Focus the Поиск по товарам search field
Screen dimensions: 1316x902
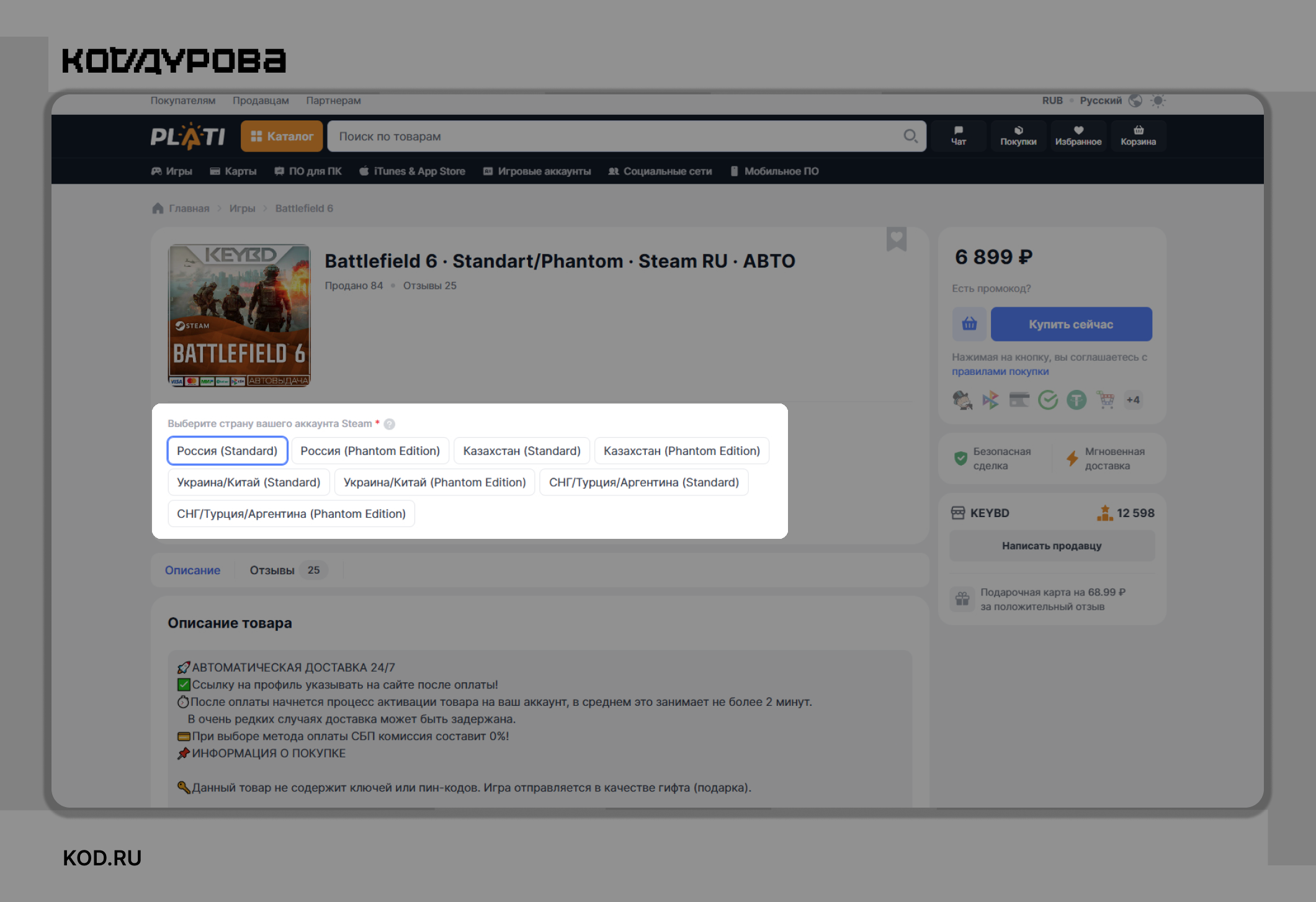click(627, 136)
